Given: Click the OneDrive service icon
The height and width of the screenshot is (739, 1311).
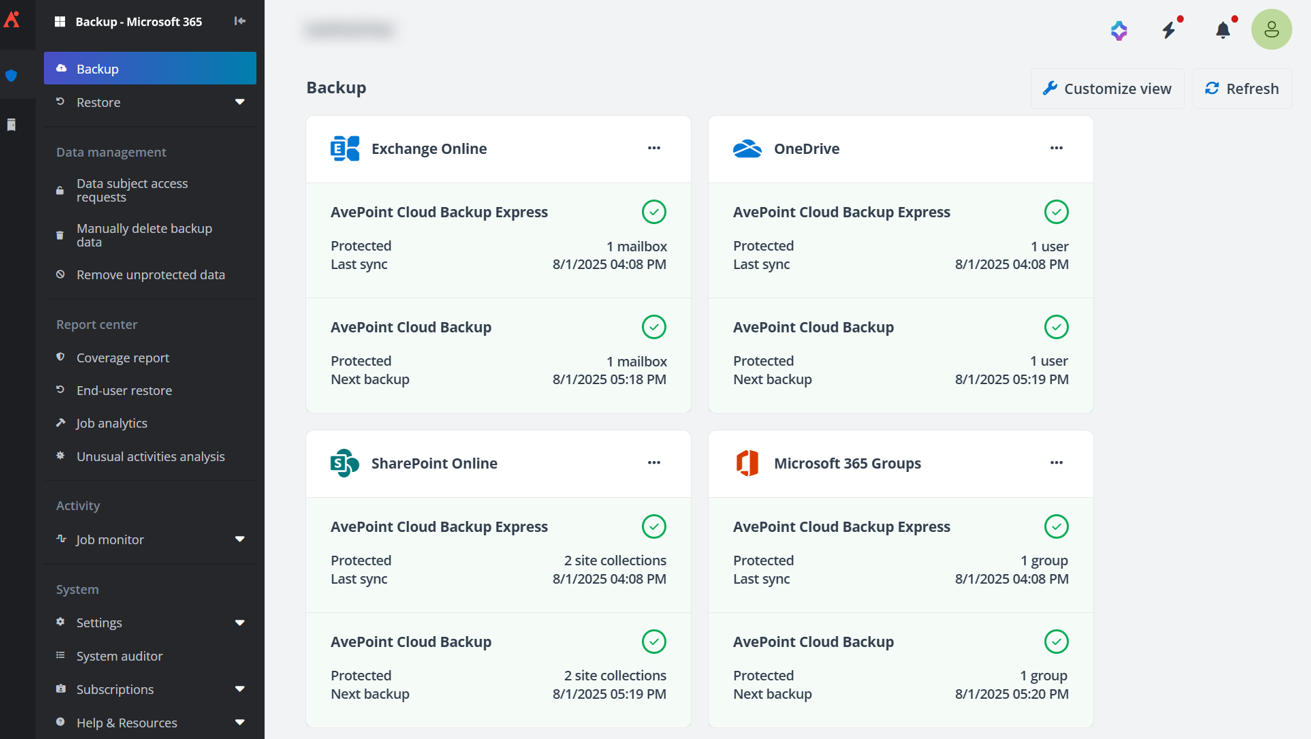Looking at the screenshot, I should point(747,148).
